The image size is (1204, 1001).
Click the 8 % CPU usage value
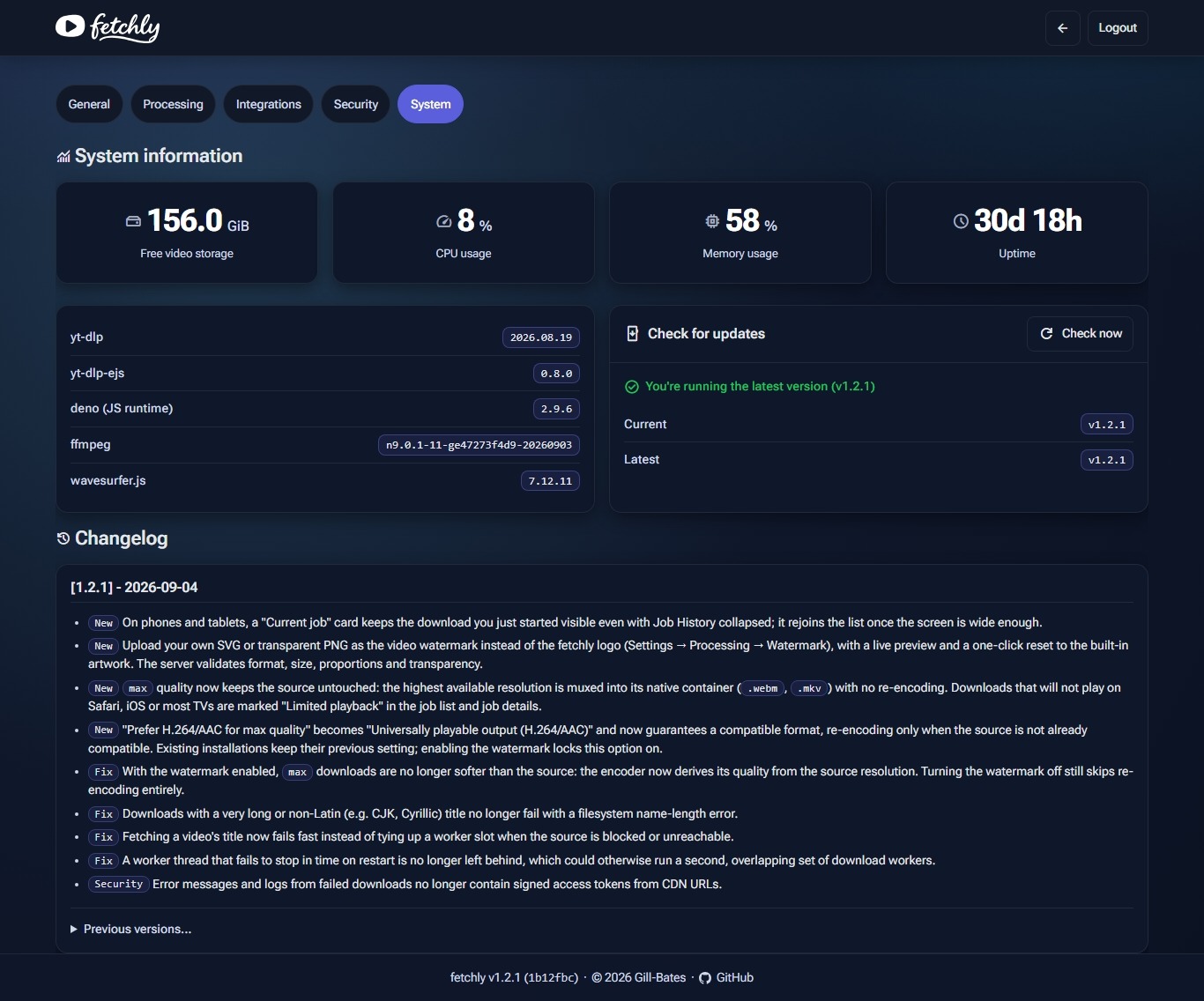(475, 221)
